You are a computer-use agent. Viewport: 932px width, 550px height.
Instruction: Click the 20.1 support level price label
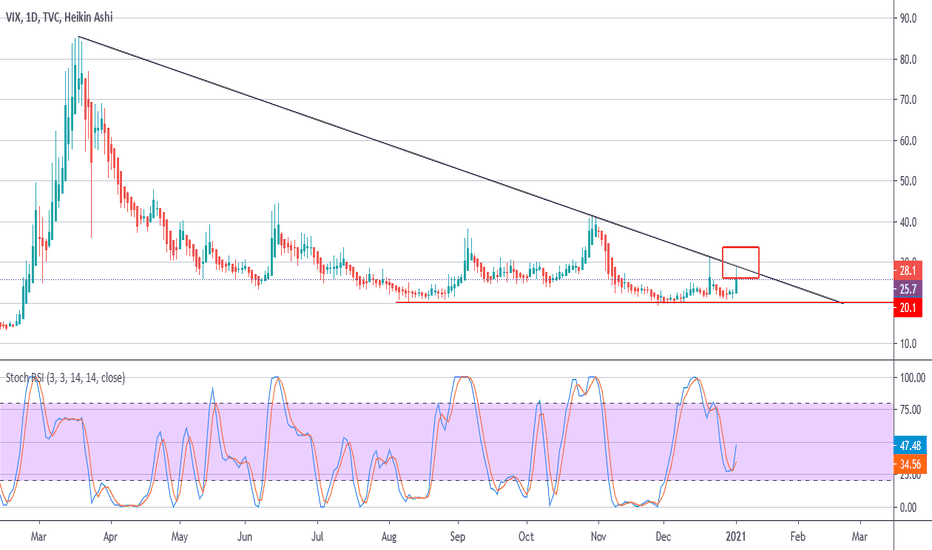908,308
